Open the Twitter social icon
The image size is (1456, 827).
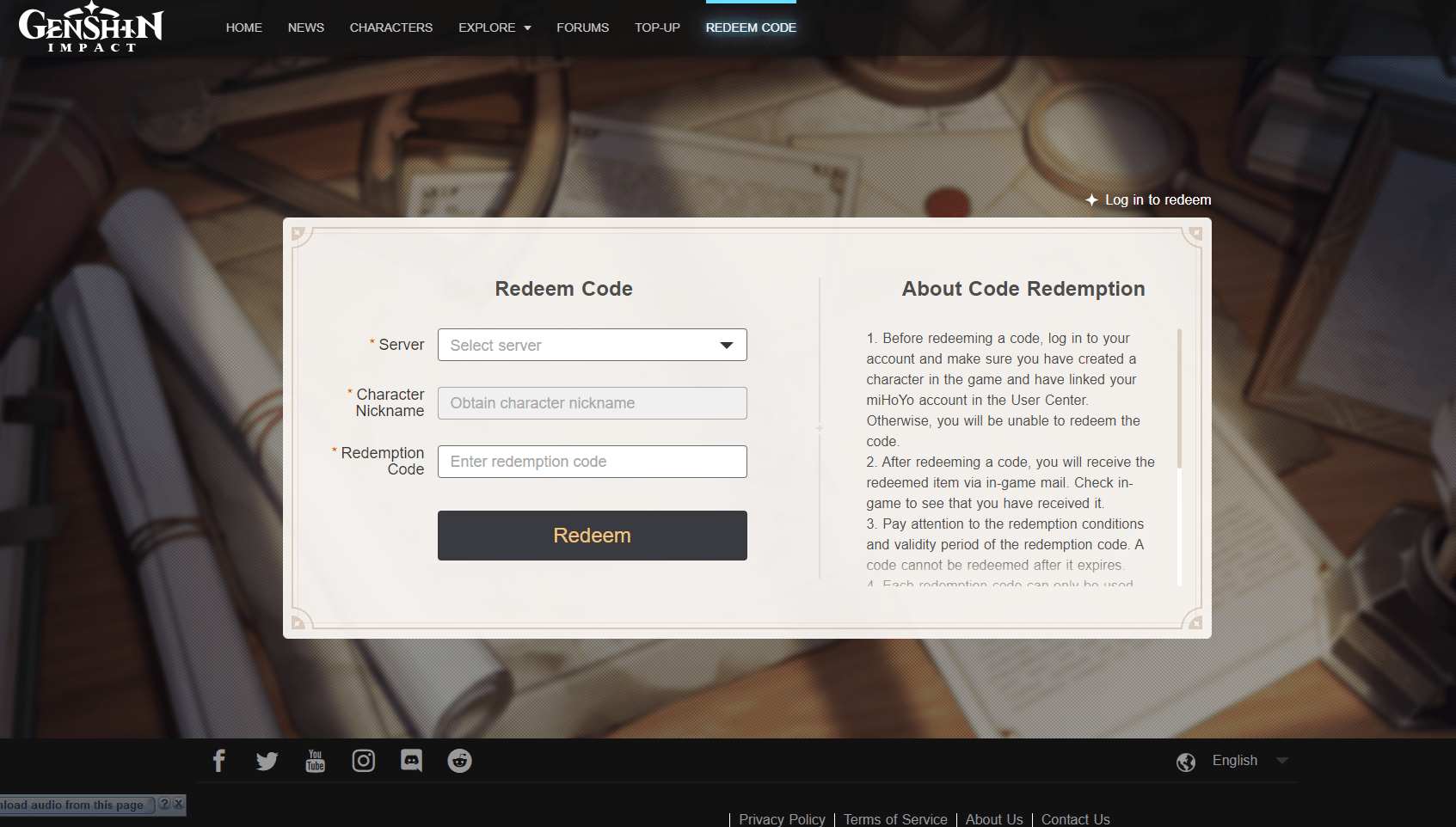point(267,761)
